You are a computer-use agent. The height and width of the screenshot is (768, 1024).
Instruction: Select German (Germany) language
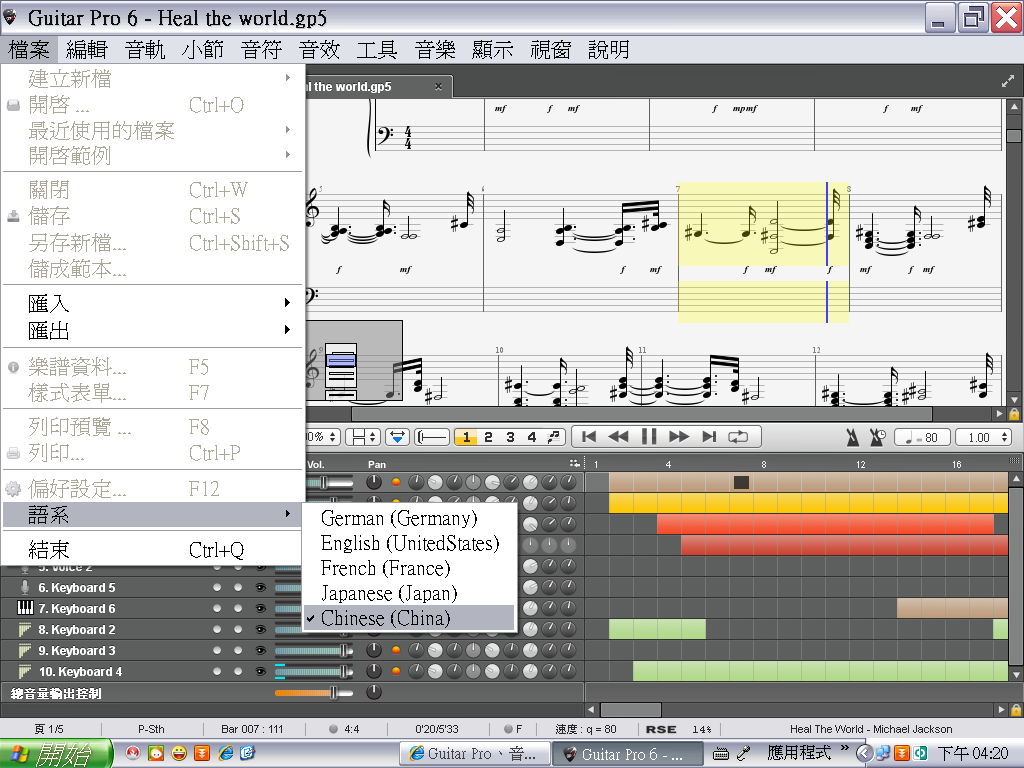point(409,519)
